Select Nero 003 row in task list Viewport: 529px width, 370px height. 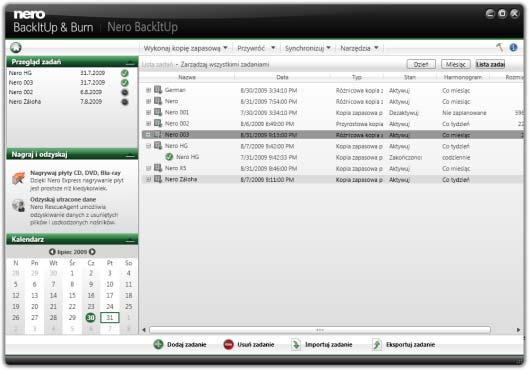coord(332,135)
